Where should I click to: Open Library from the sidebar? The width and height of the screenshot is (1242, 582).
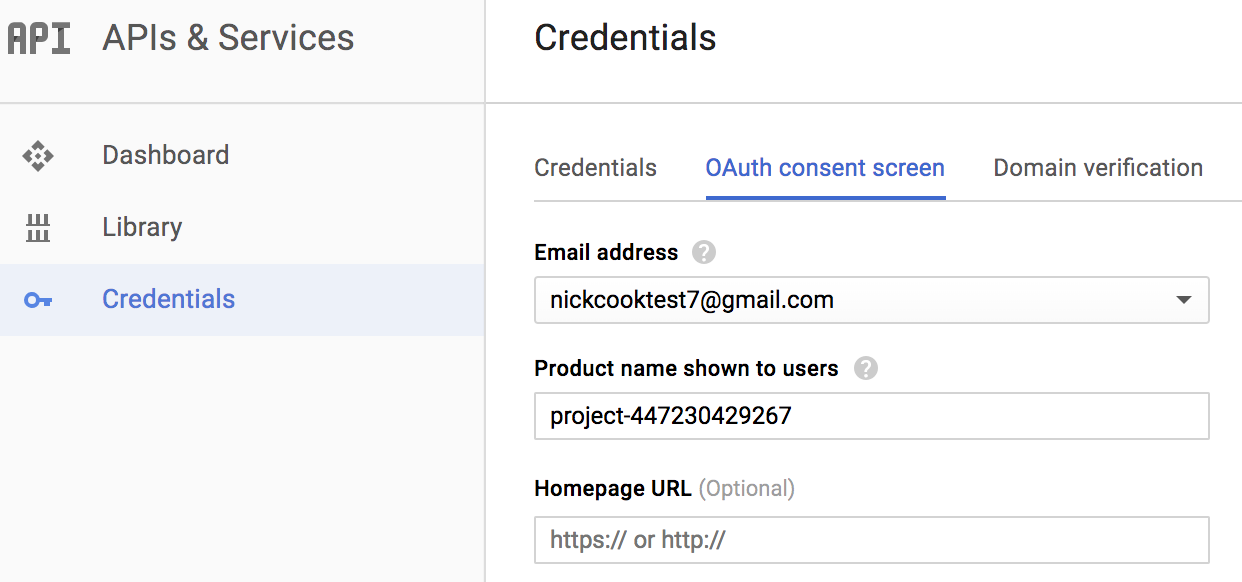pos(141,227)
